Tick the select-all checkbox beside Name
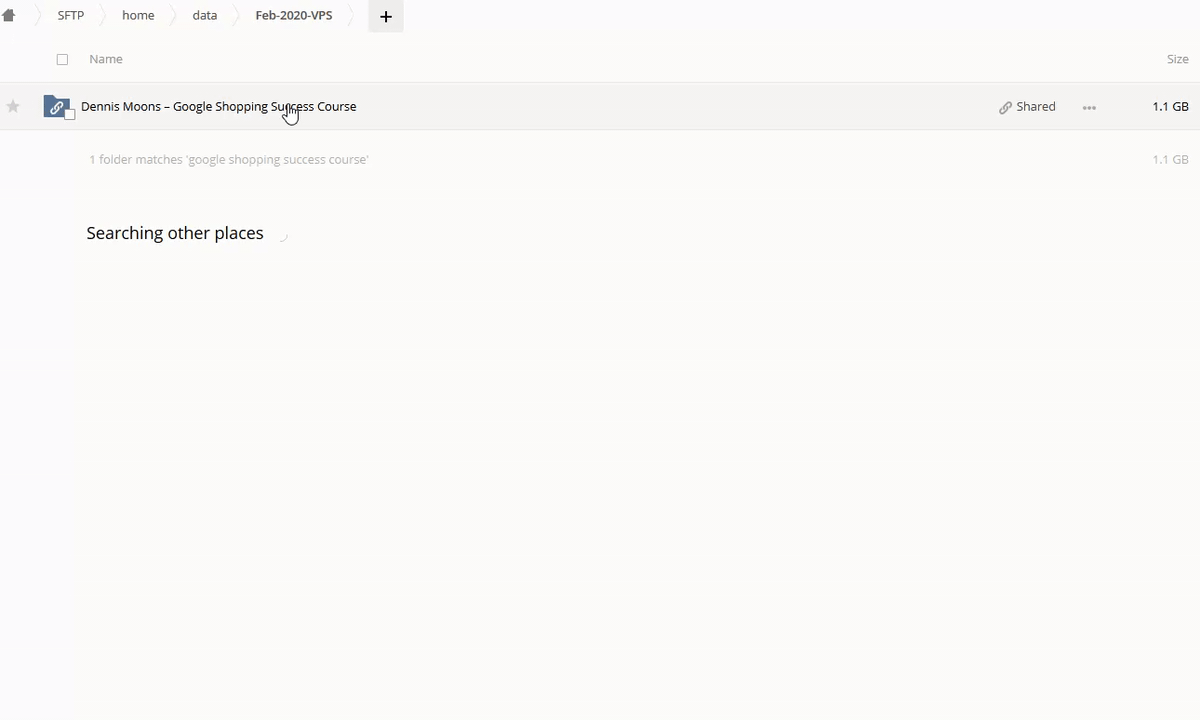1200x720 pixels. coord(62,59)
